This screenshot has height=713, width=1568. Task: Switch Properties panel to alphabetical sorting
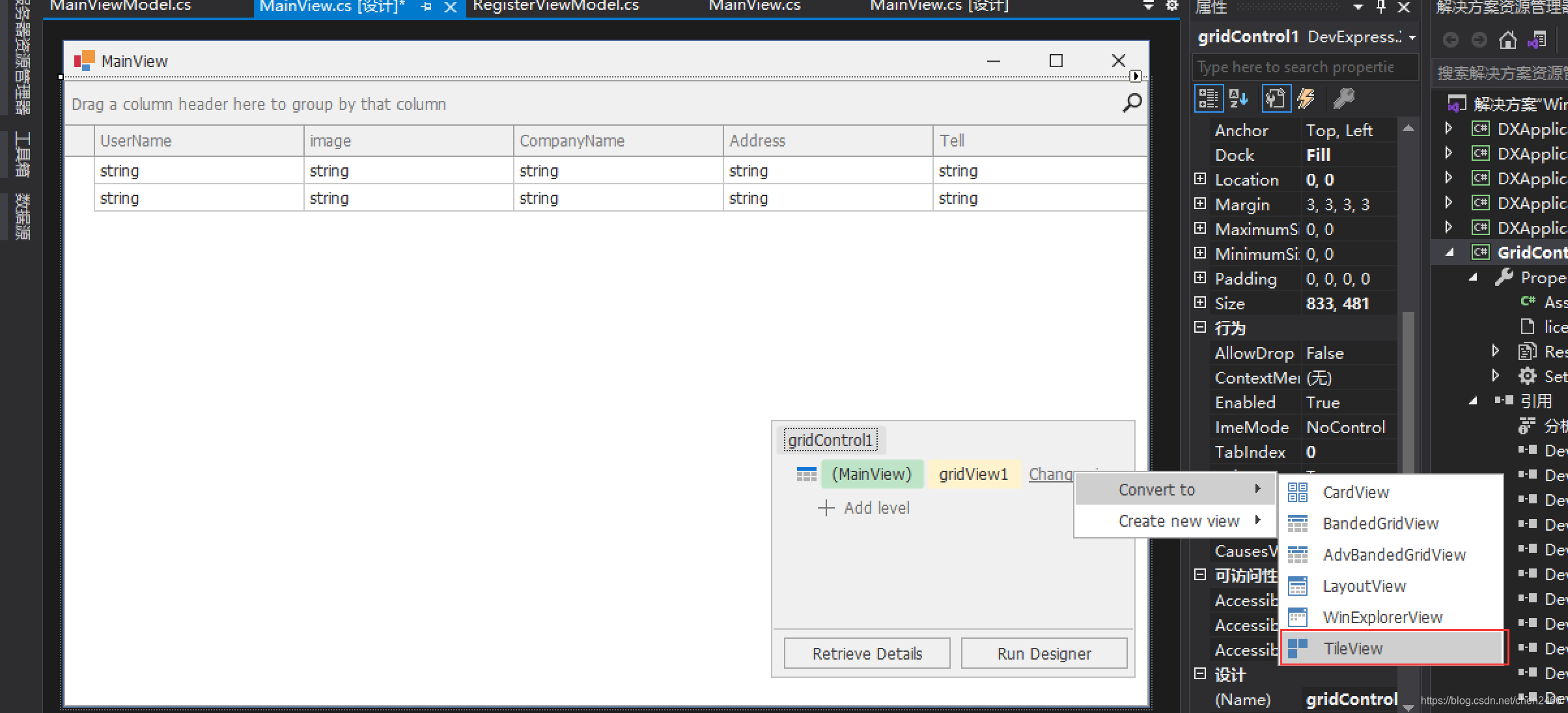1239,98
